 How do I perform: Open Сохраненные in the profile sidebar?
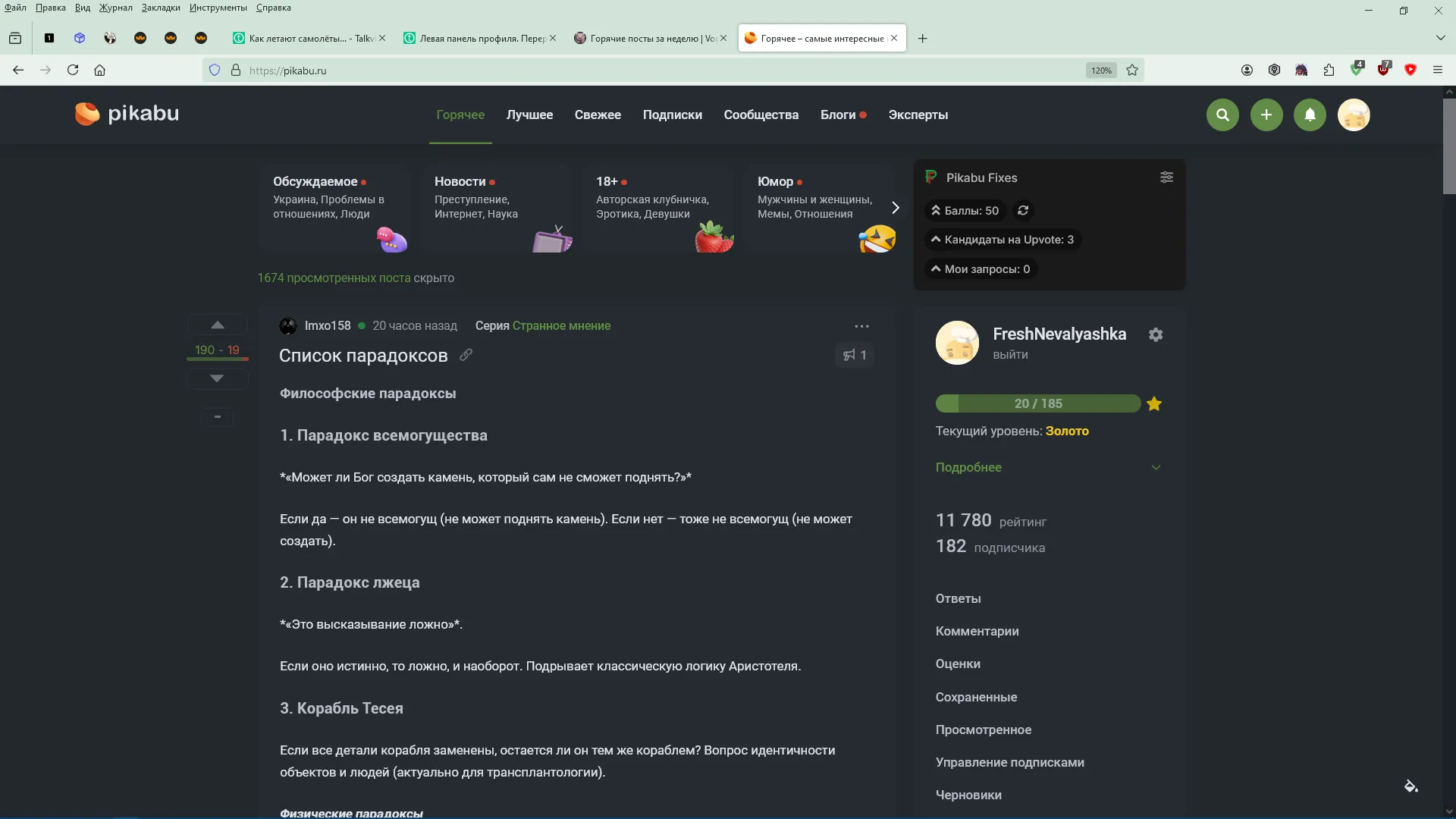point(976,697)
